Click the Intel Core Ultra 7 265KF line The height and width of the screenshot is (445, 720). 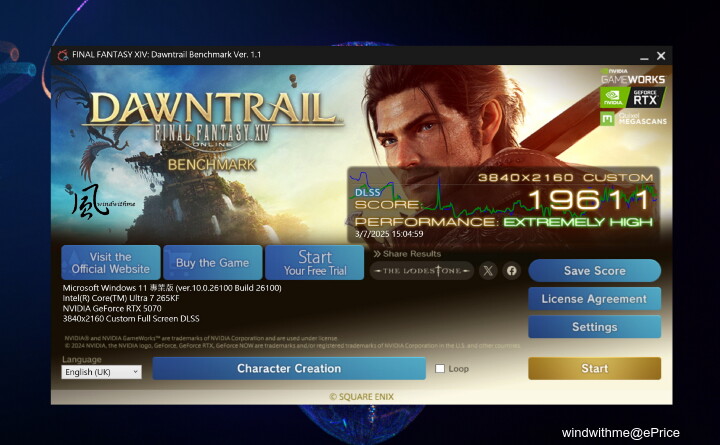[x=121, y=298]
